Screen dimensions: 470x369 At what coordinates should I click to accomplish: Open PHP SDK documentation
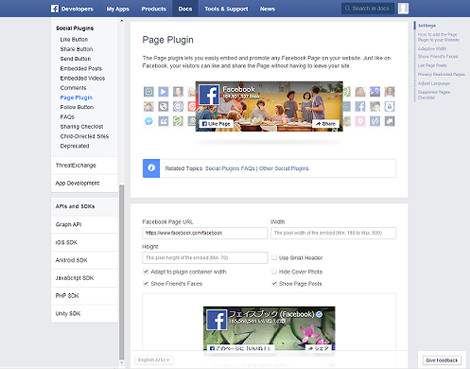[84, 295]
